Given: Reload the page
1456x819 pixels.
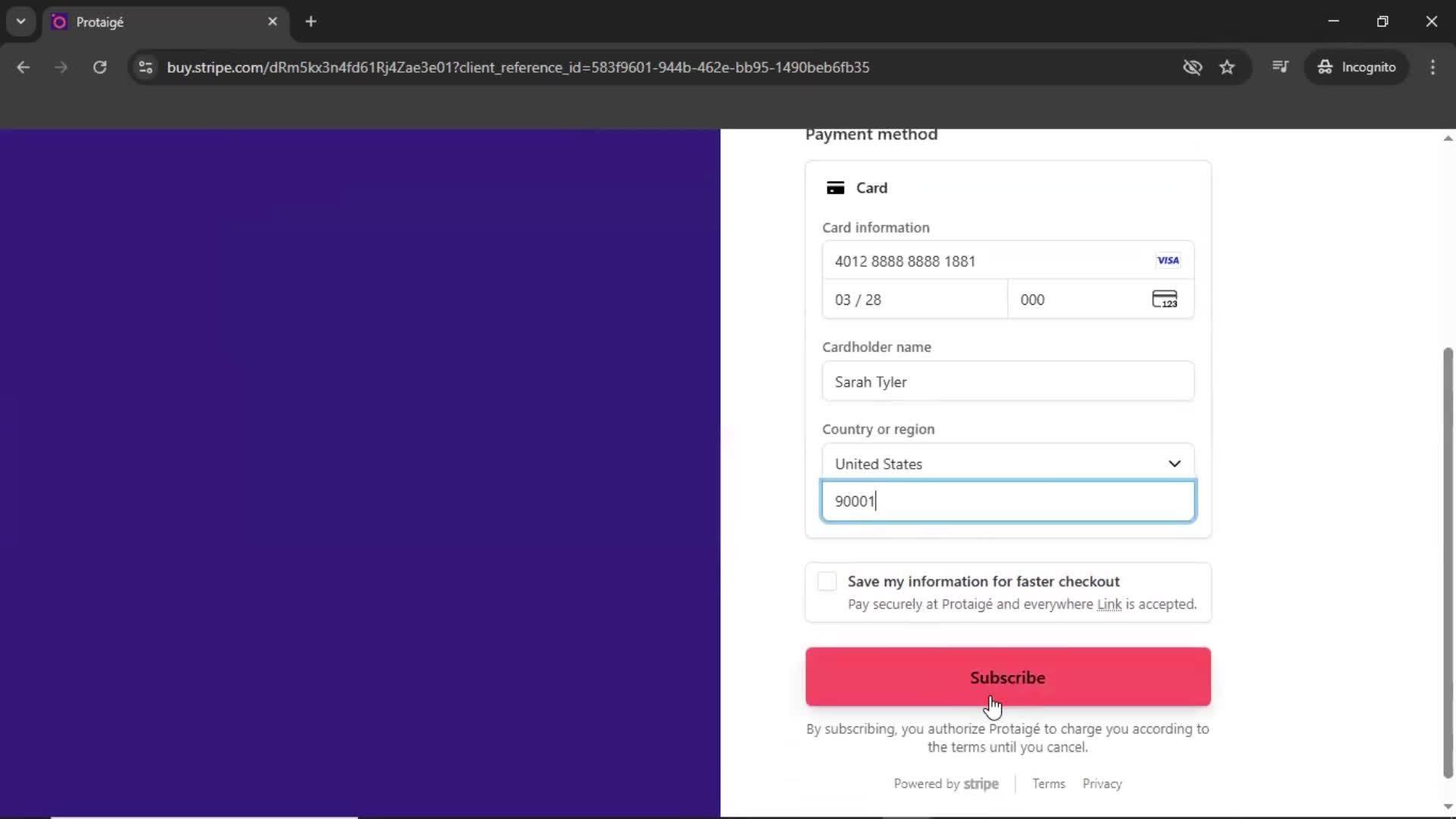Looking at the screenshot, I should [99, 67].
